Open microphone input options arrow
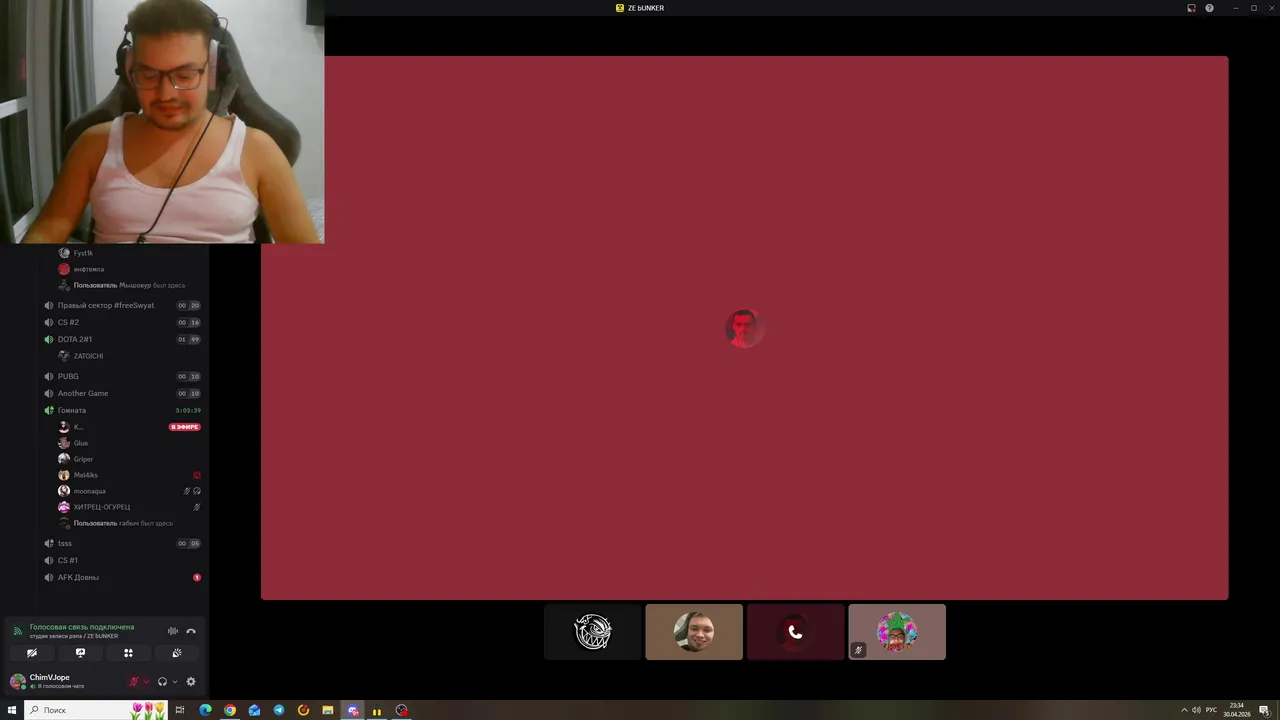 pyautogui.click(x=146, y=682)
